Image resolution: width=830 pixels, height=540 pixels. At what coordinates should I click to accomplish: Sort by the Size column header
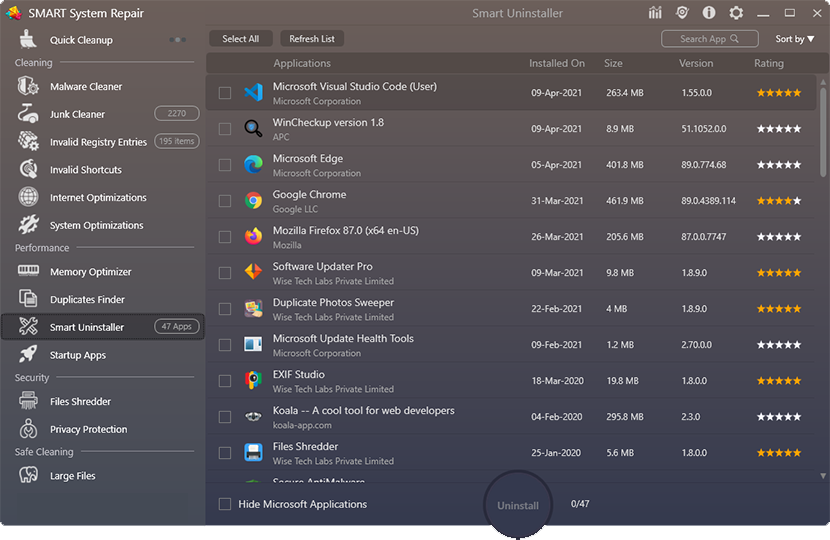613,64
